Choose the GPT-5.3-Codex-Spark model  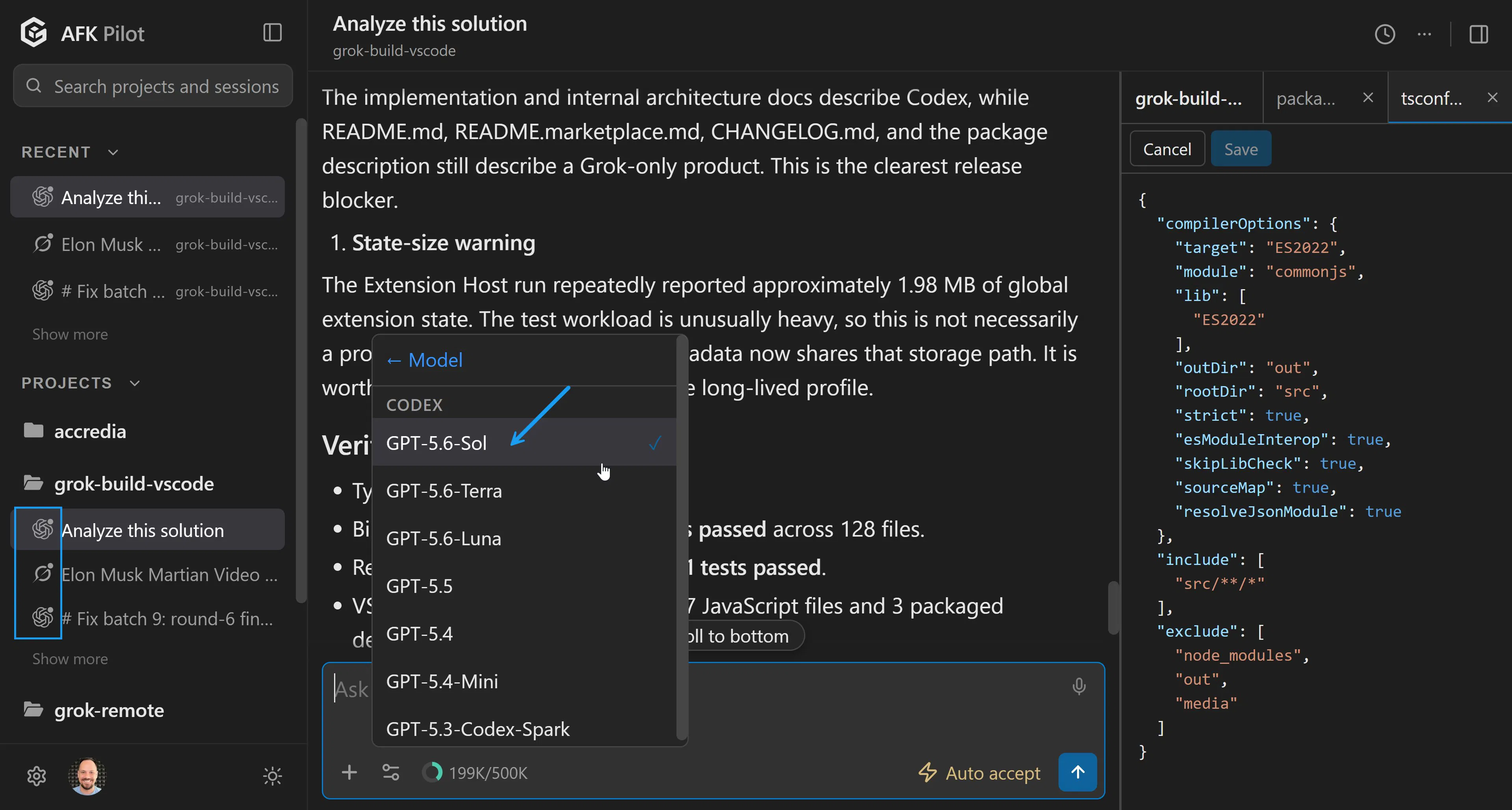tap(524, 728)
